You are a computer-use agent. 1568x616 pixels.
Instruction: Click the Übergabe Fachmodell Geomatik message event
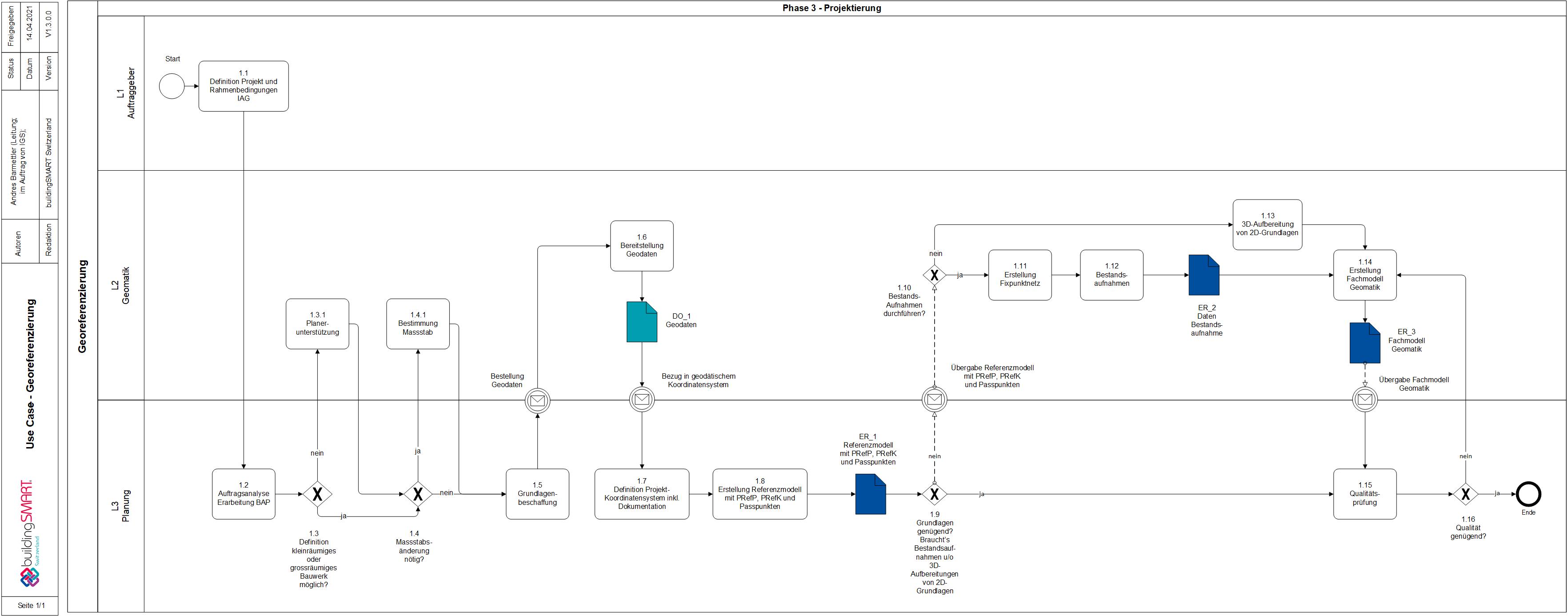[1365, 400]
